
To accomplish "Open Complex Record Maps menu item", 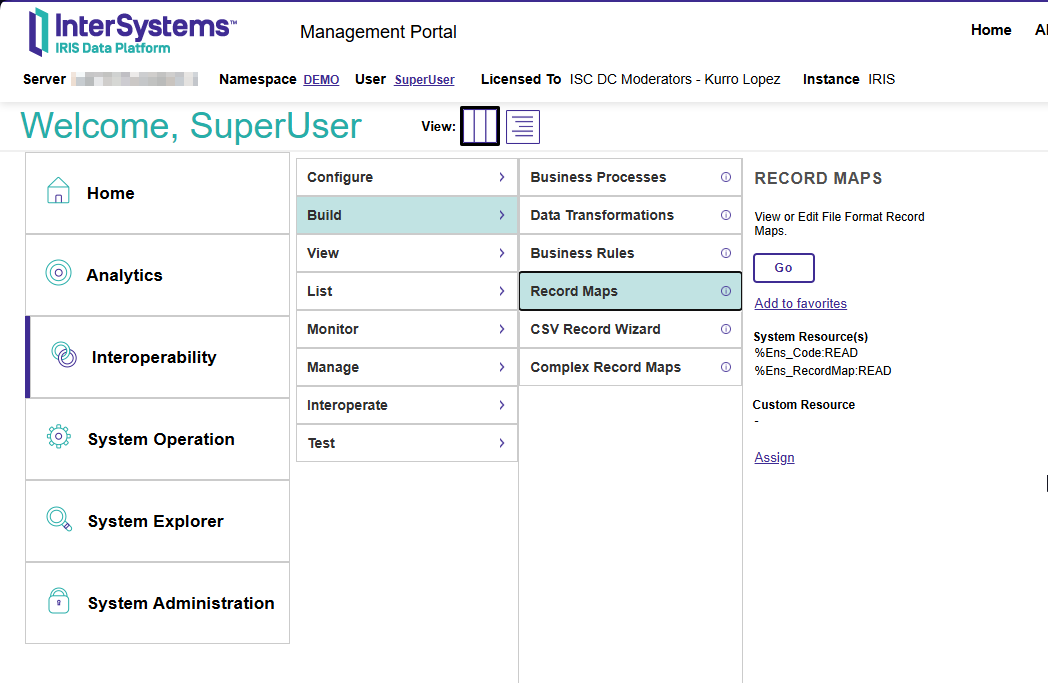I will point(605,367).
